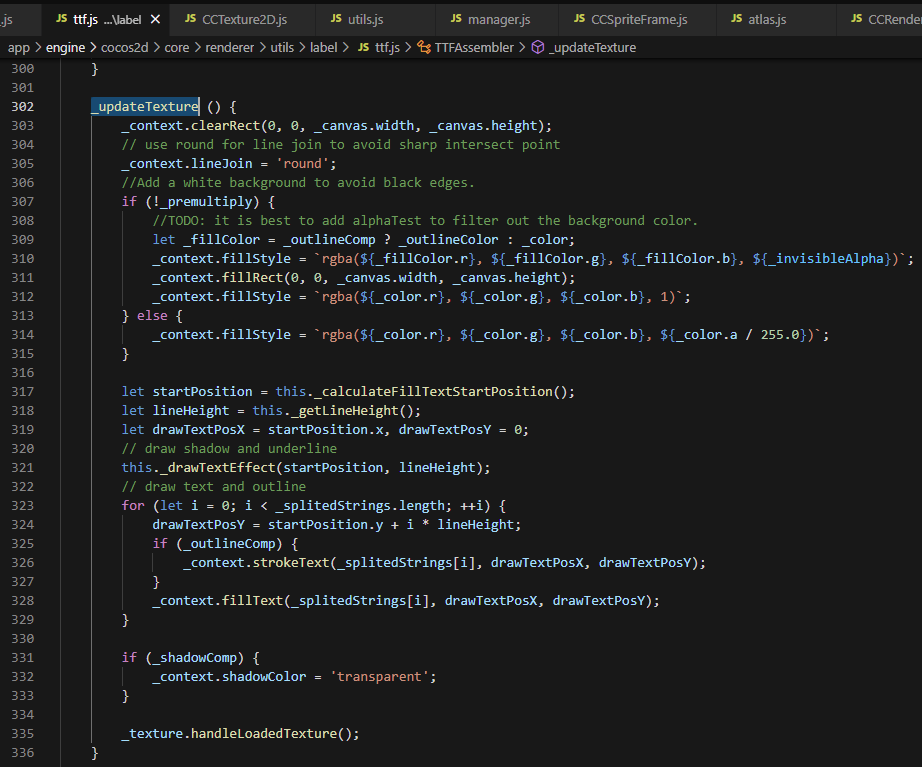Click handleLoadedTexture call on line 335
Viewport: 922px width, 767px height.
click(x=263, y=733)
